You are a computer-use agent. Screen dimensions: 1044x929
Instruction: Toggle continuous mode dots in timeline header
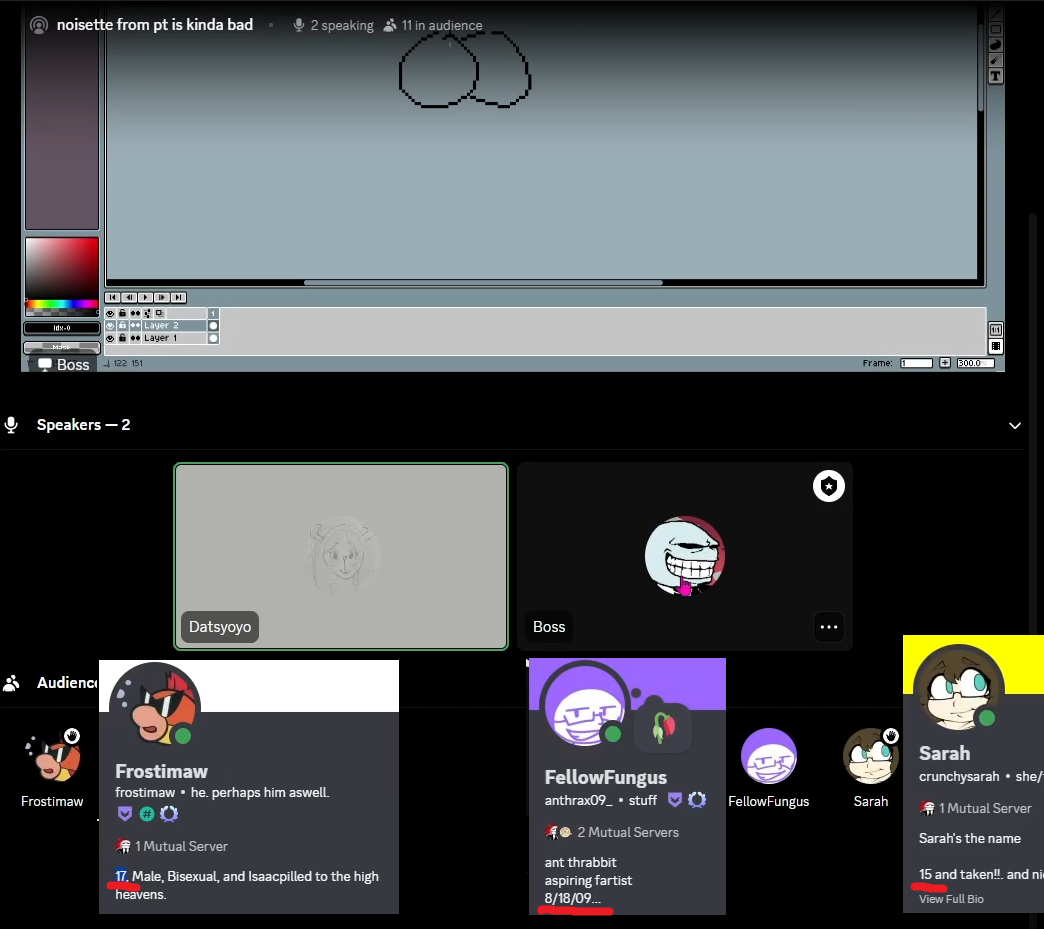[135, 313]
